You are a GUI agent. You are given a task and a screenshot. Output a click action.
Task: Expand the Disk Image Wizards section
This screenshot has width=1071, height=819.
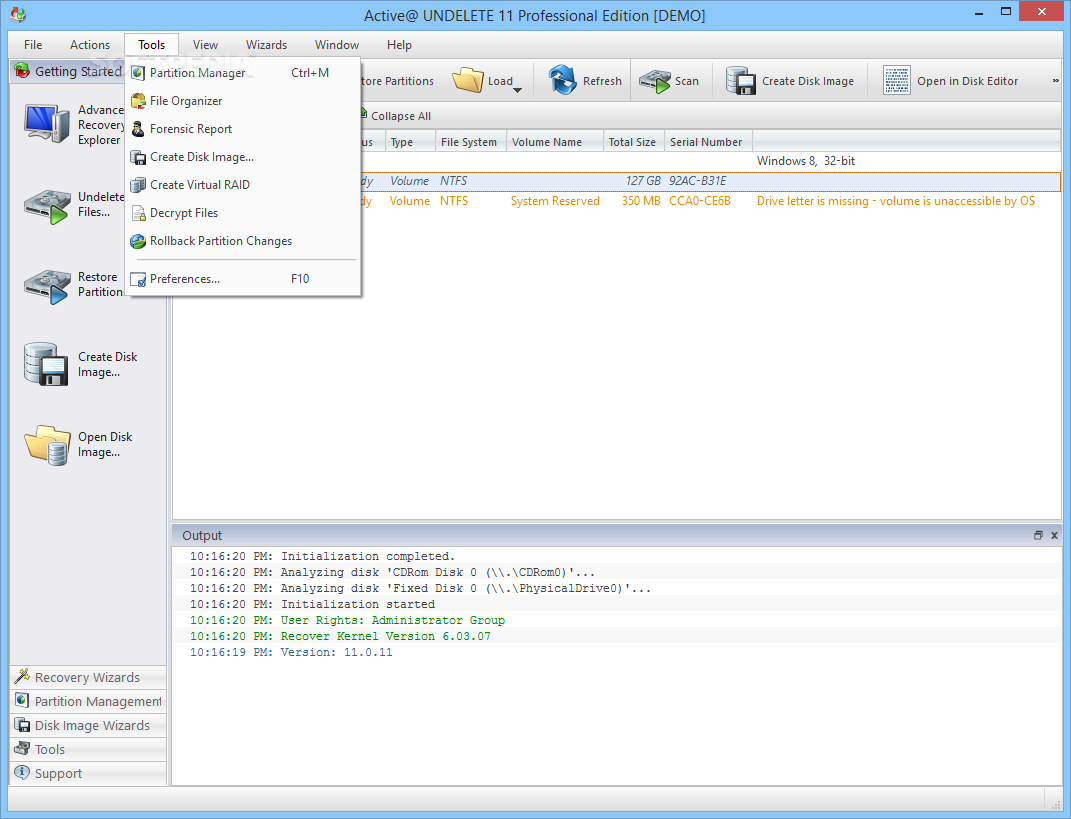point(88,725)
